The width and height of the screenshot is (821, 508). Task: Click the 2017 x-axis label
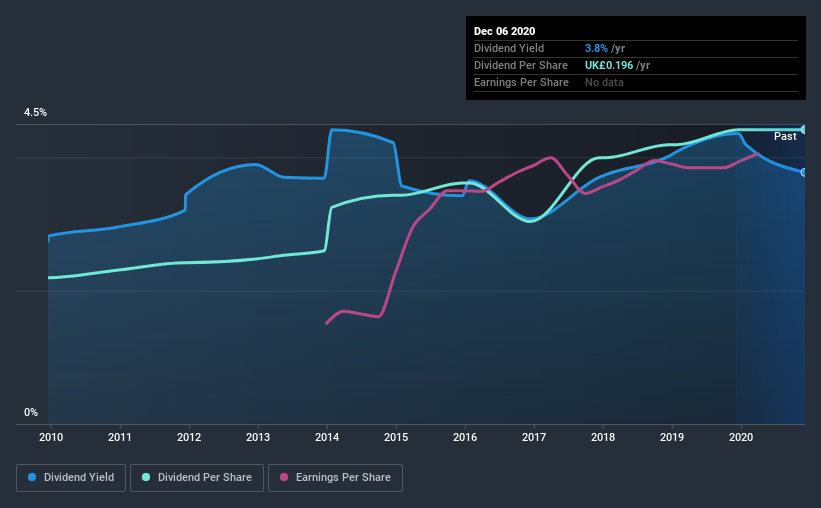(534, 437)
